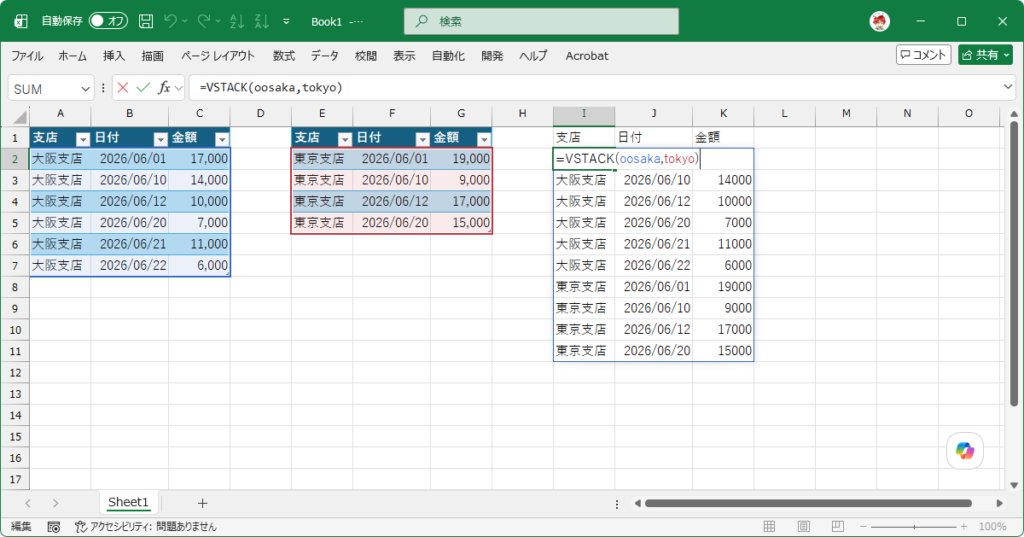Open Customize Quick Access Toolbar dropdown
1024x537 pixels.
[286, 22]
